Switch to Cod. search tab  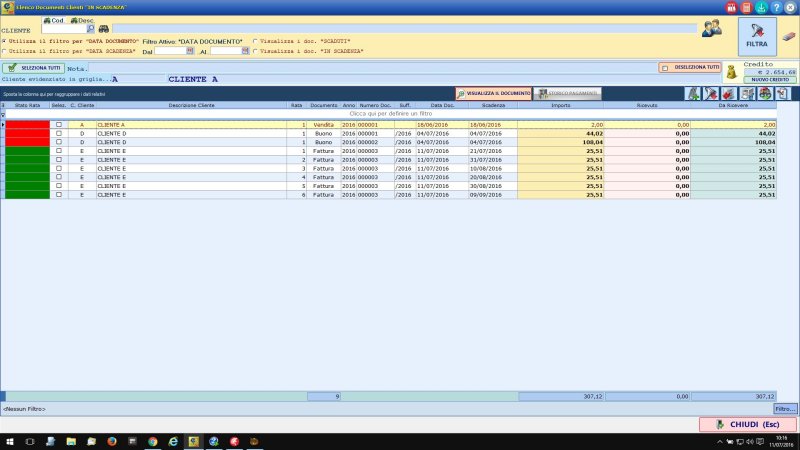pos(54,20)
